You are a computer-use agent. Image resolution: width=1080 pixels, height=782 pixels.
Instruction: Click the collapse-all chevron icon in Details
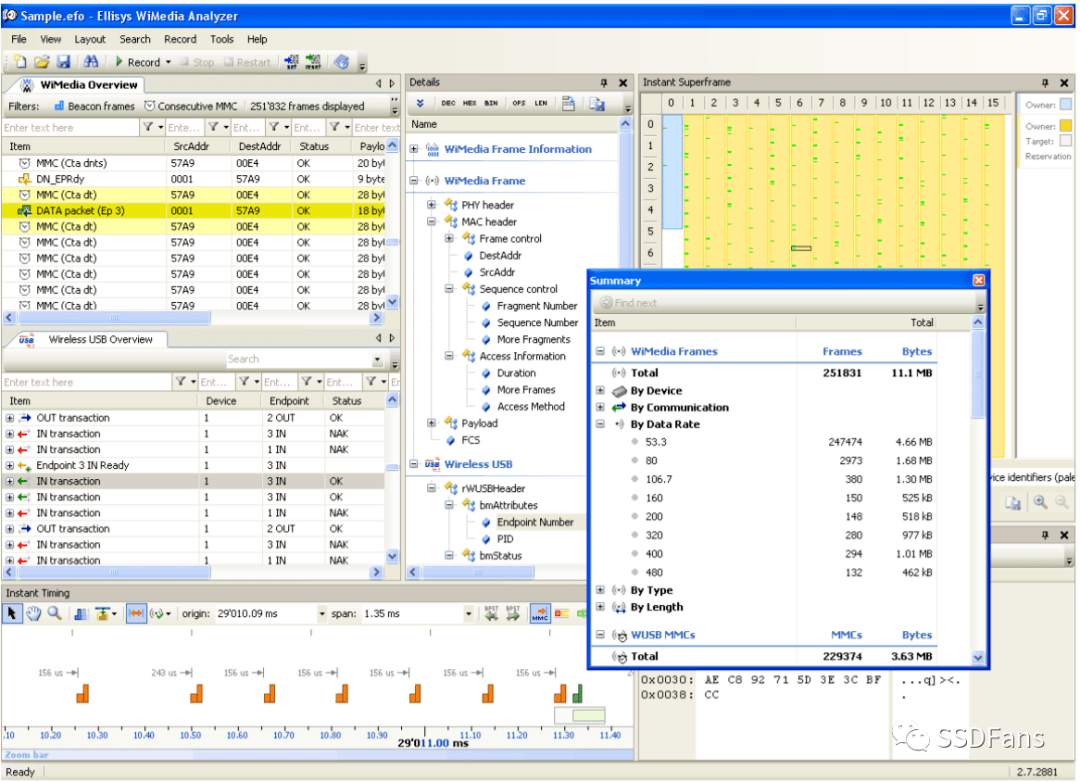pos(420,103)
